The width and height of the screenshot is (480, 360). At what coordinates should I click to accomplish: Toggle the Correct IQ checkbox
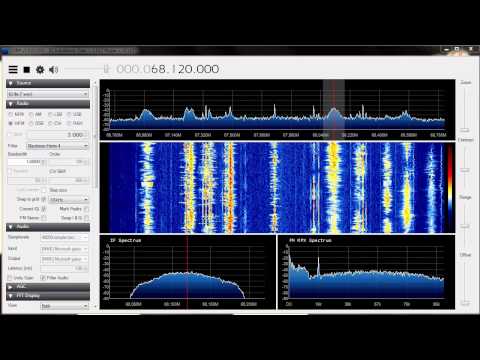coord(44,209)
